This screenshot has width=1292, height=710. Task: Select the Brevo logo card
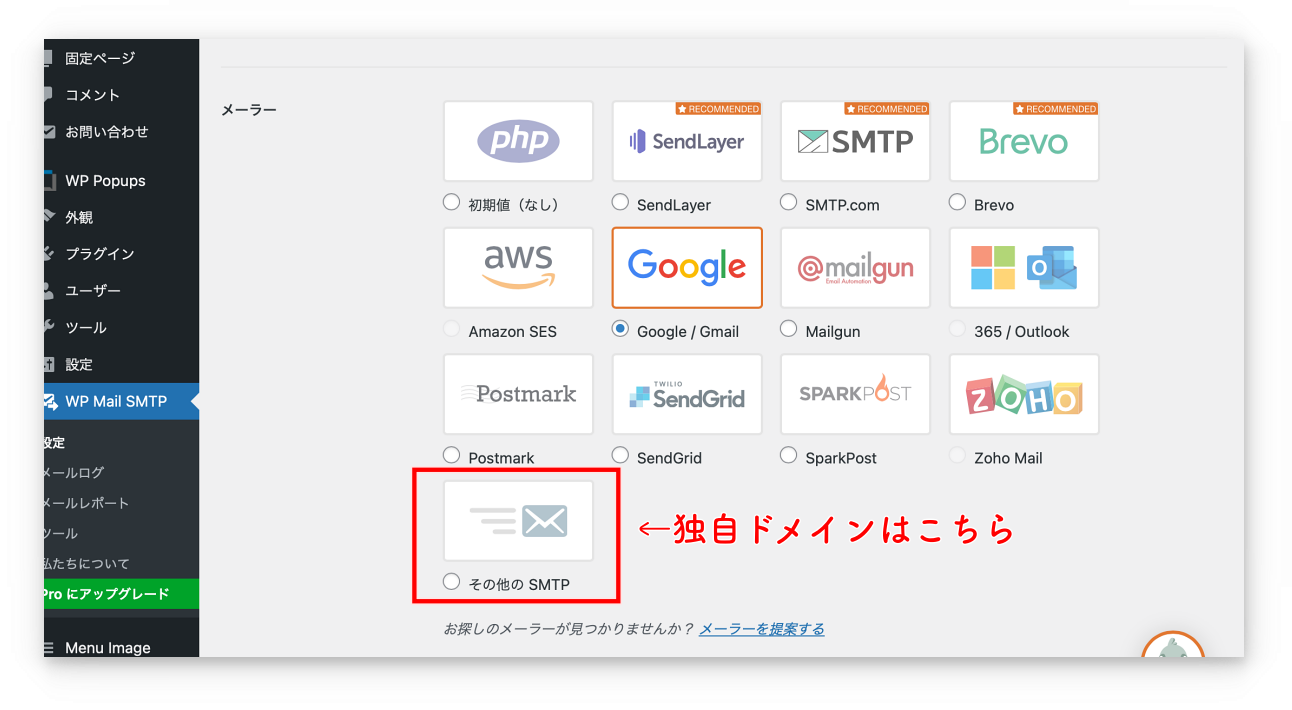coord(1024,141)
